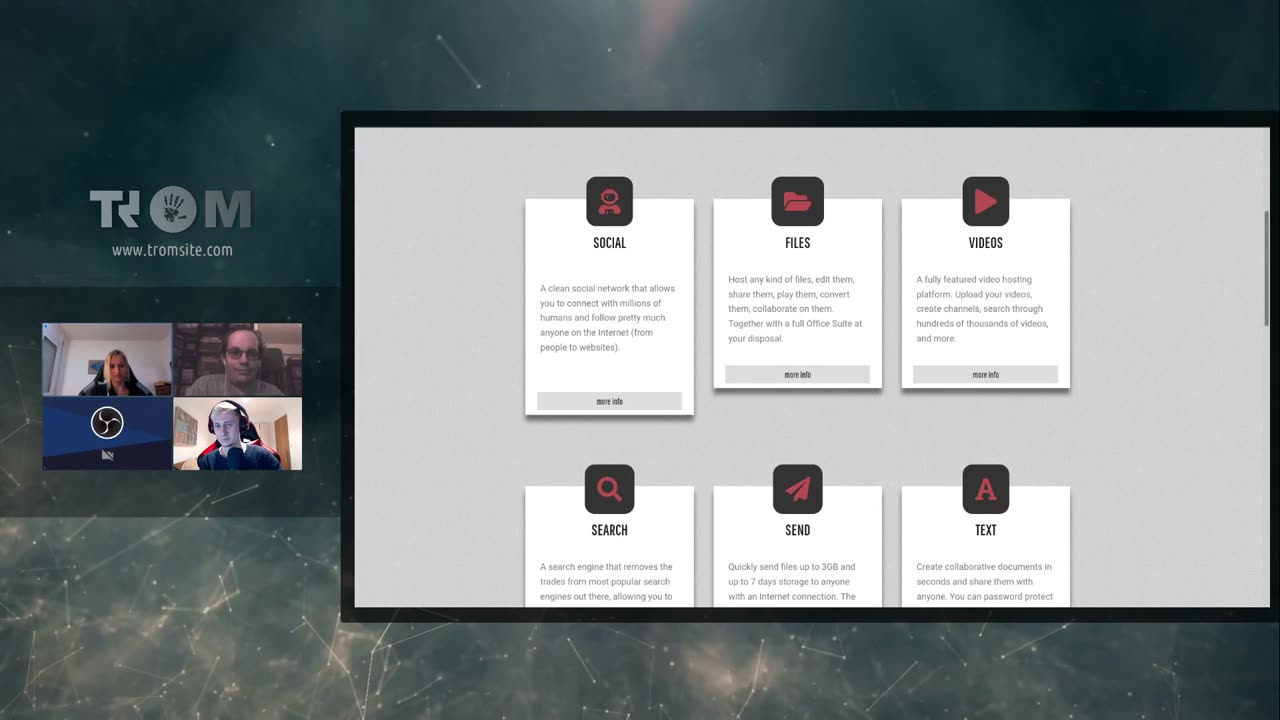This screenshot has height=720, width=1280.
Task: Click the Search magnifying glass icon
Action: coord(609,489)
